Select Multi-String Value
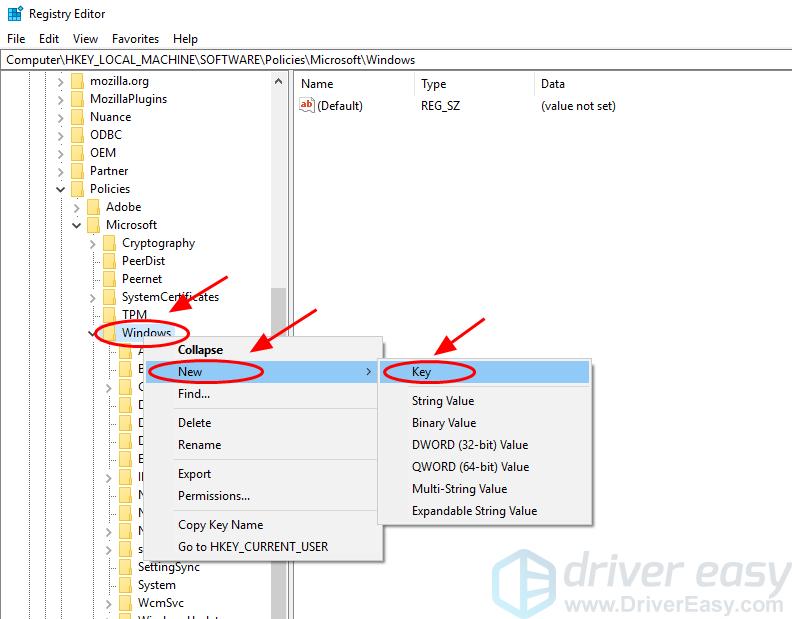 485,489
